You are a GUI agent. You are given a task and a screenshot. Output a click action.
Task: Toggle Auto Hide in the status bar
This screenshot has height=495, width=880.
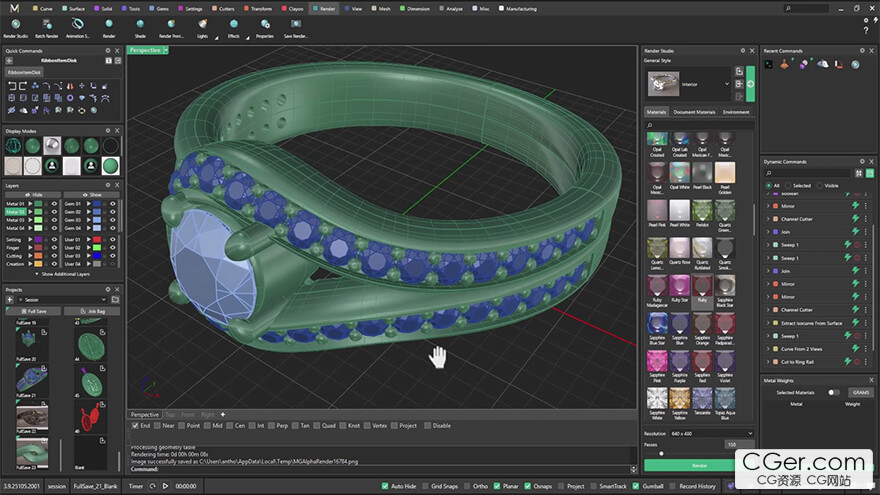tap(385, 486)
